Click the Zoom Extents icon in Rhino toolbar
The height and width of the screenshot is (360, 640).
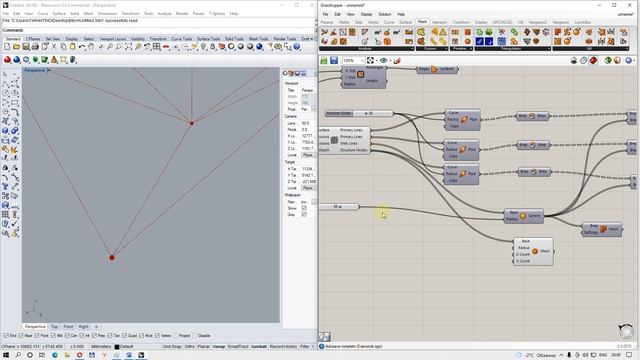129,47
